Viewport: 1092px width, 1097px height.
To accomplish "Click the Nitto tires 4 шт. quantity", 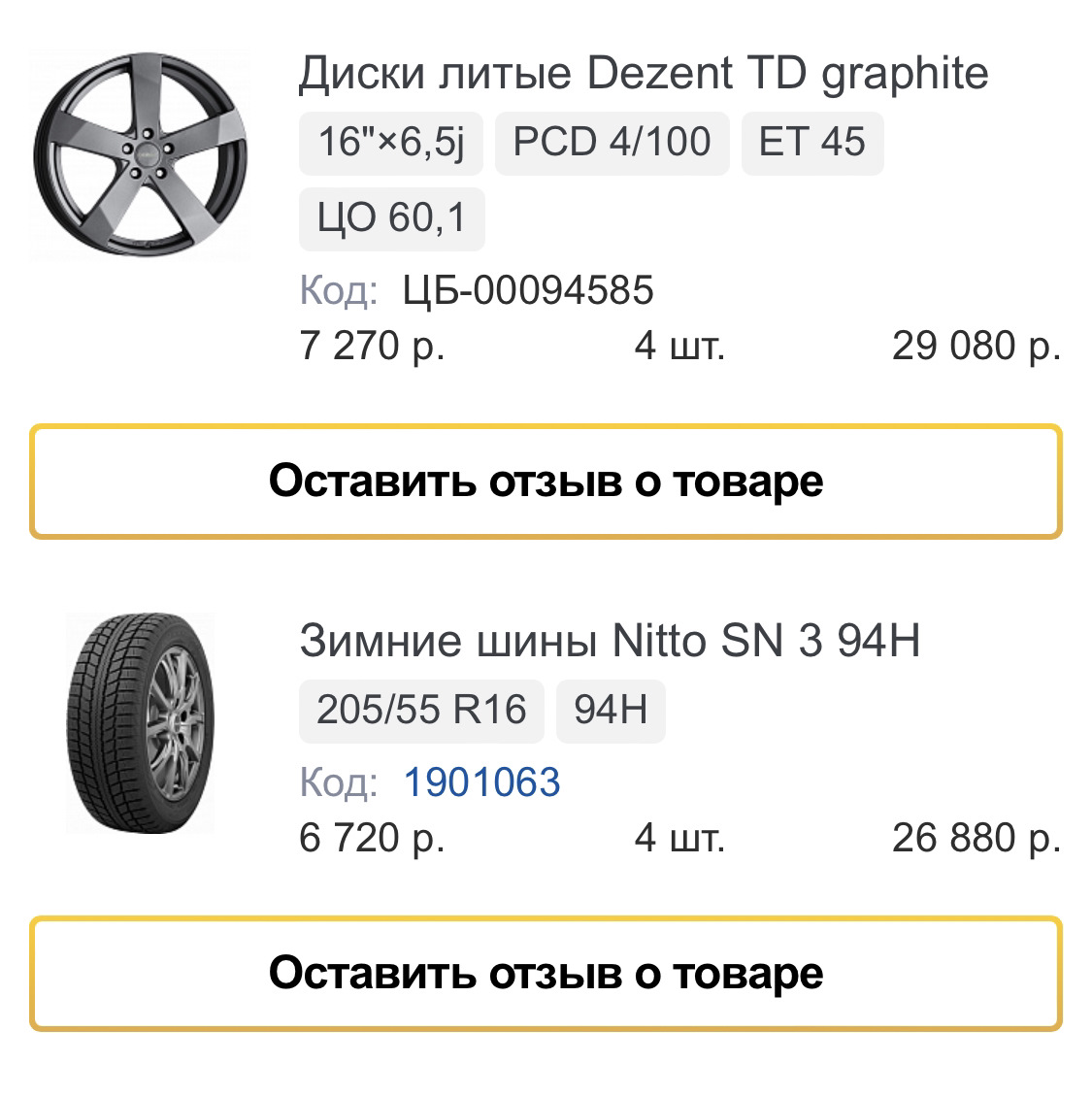I will 679,838.
